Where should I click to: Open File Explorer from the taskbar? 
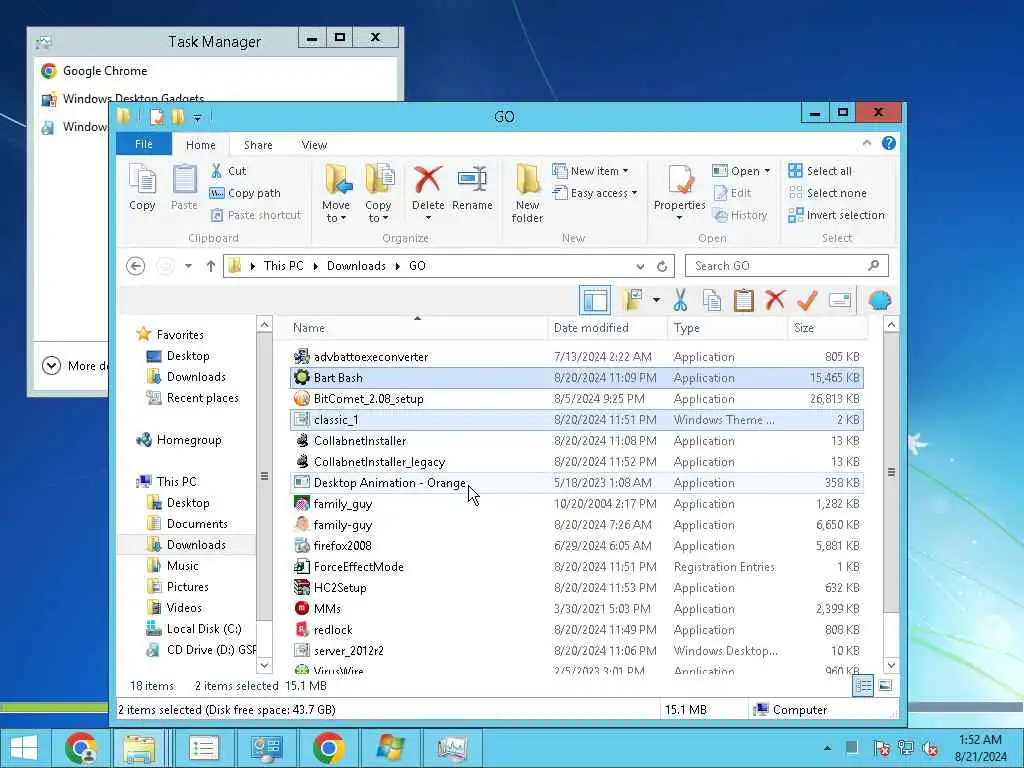pos(139,748)
